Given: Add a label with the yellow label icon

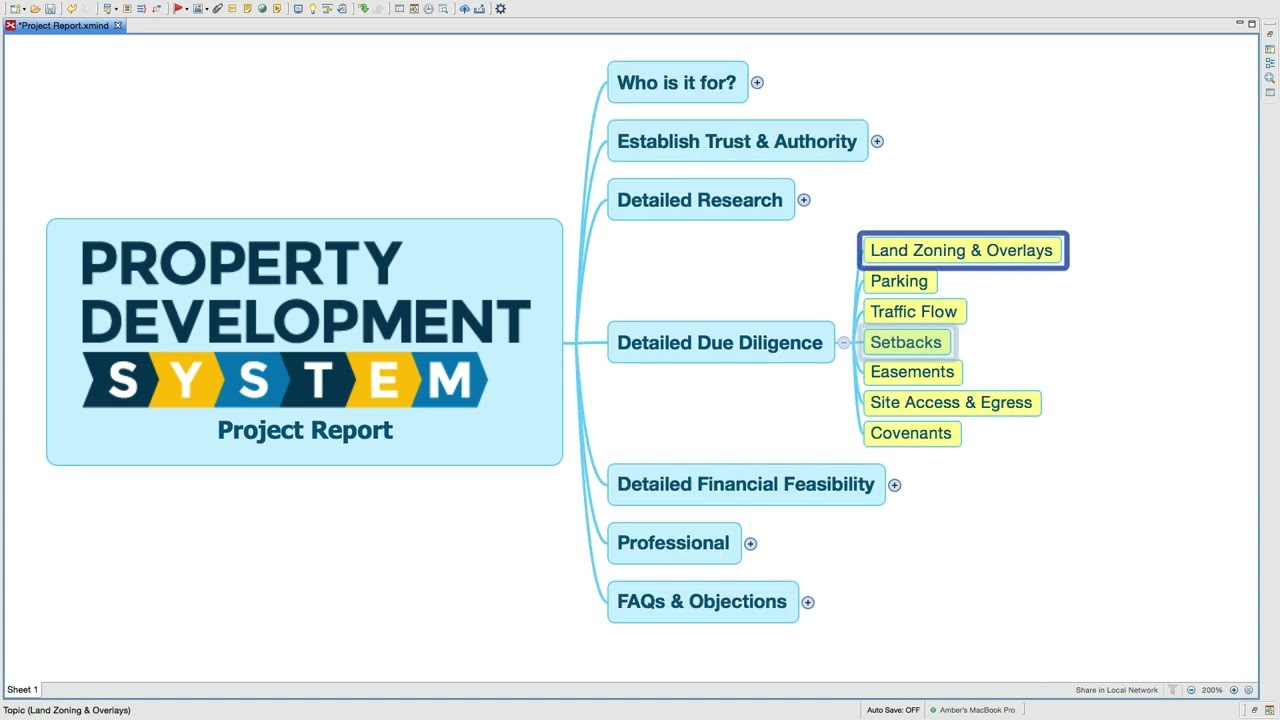Looking at the screenshot, I should coord(232,8).
